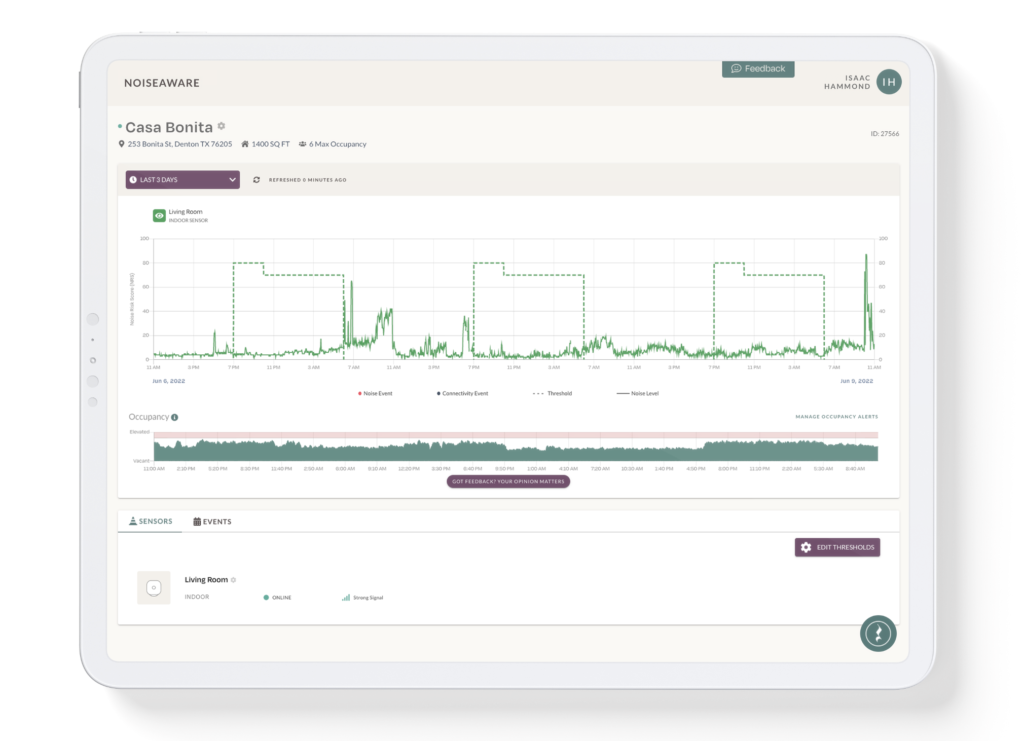Click the address location pin icon
This screenshot has width=1024, height=741.
pyautogui.click(x=121, y=144)
